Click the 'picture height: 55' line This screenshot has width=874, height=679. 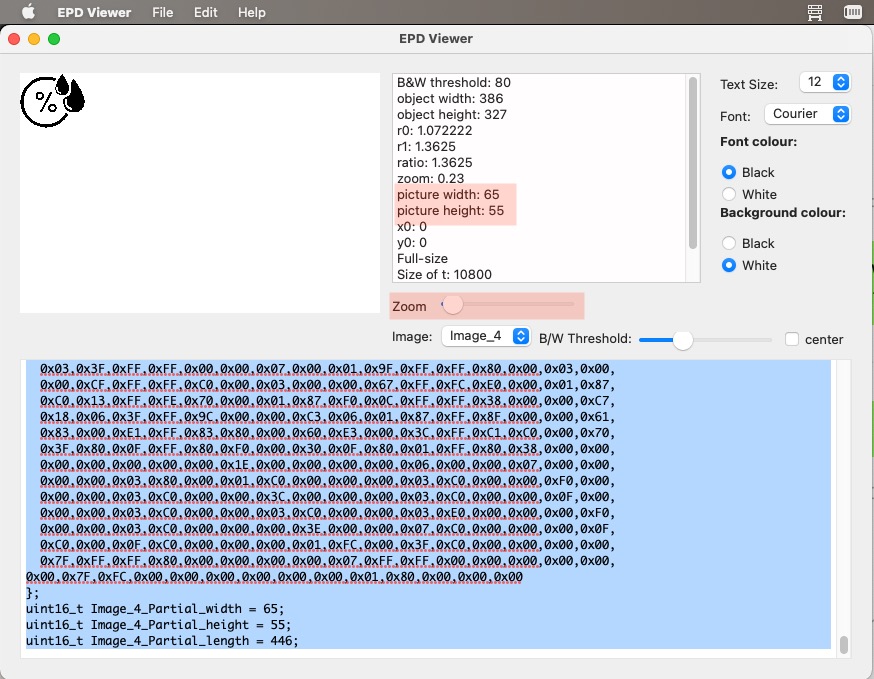450,211
